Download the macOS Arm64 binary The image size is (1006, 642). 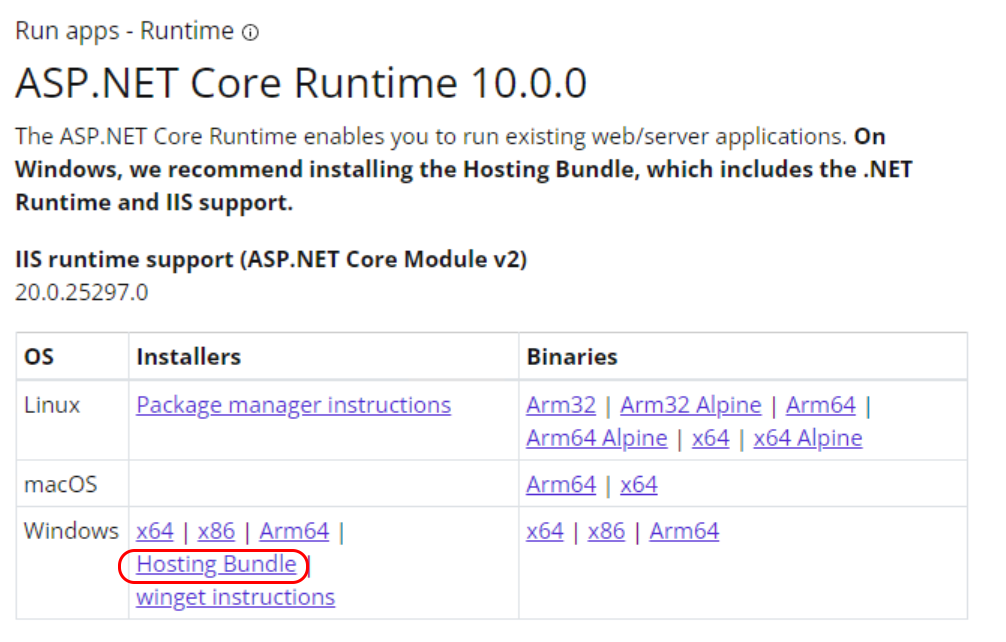pyautogui.click(x=560, y=485)
